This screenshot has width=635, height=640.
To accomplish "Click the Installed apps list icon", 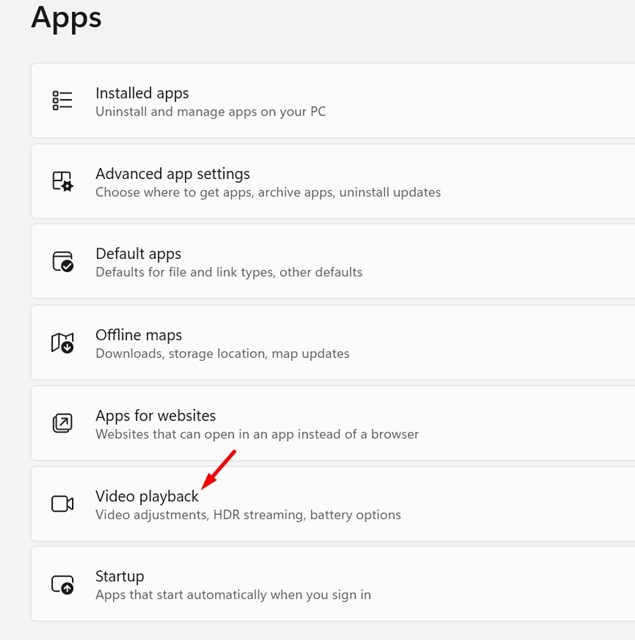I will (x=62, y=100).
